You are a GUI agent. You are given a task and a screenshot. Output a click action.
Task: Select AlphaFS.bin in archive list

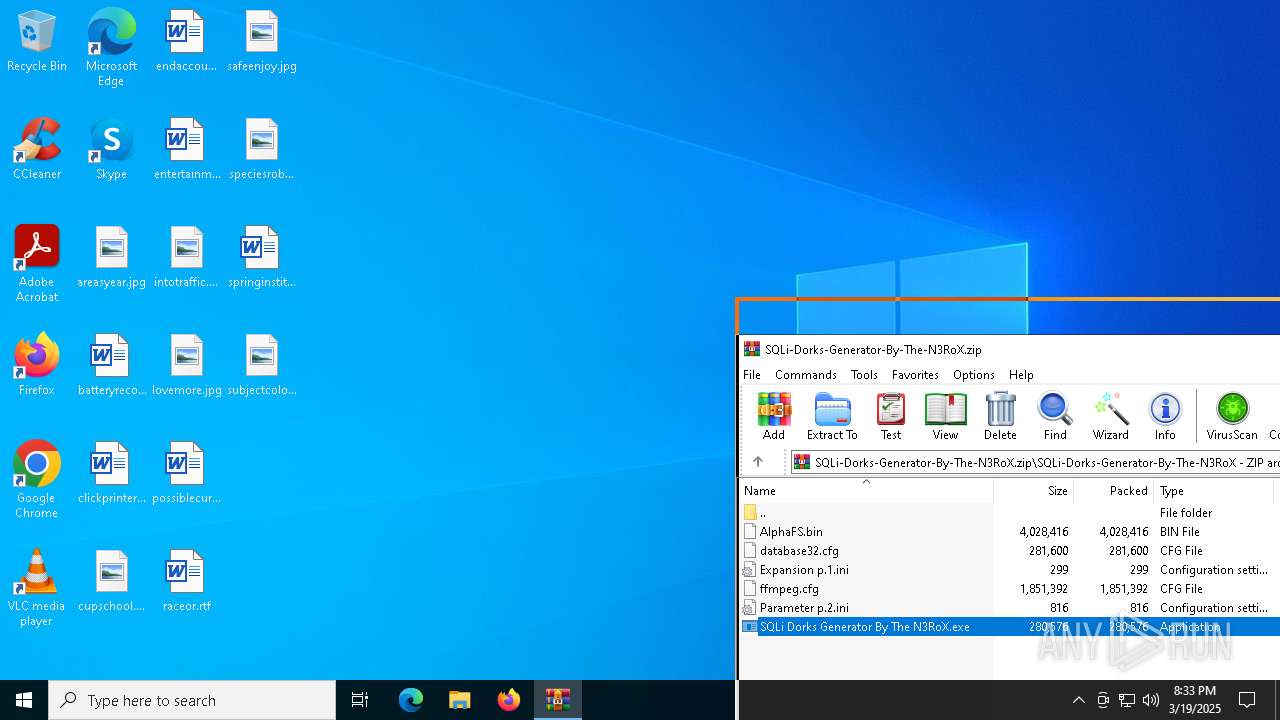tap(1010, 532)
